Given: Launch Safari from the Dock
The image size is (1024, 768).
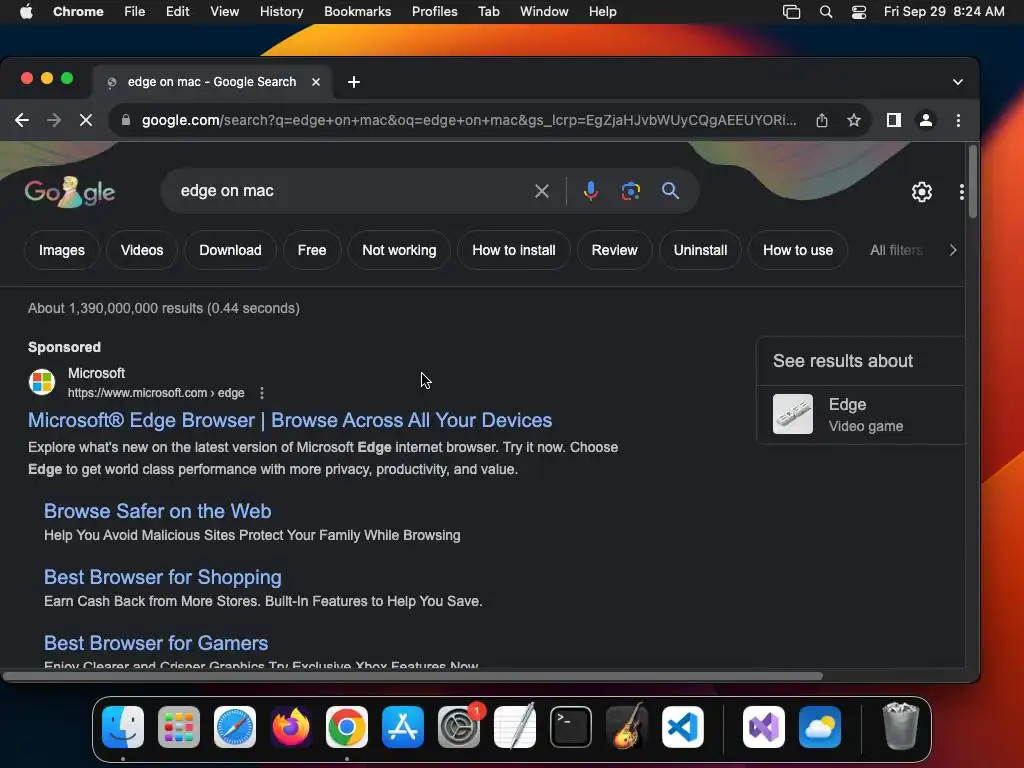Looking at the screenshot, I should (234, 727).
